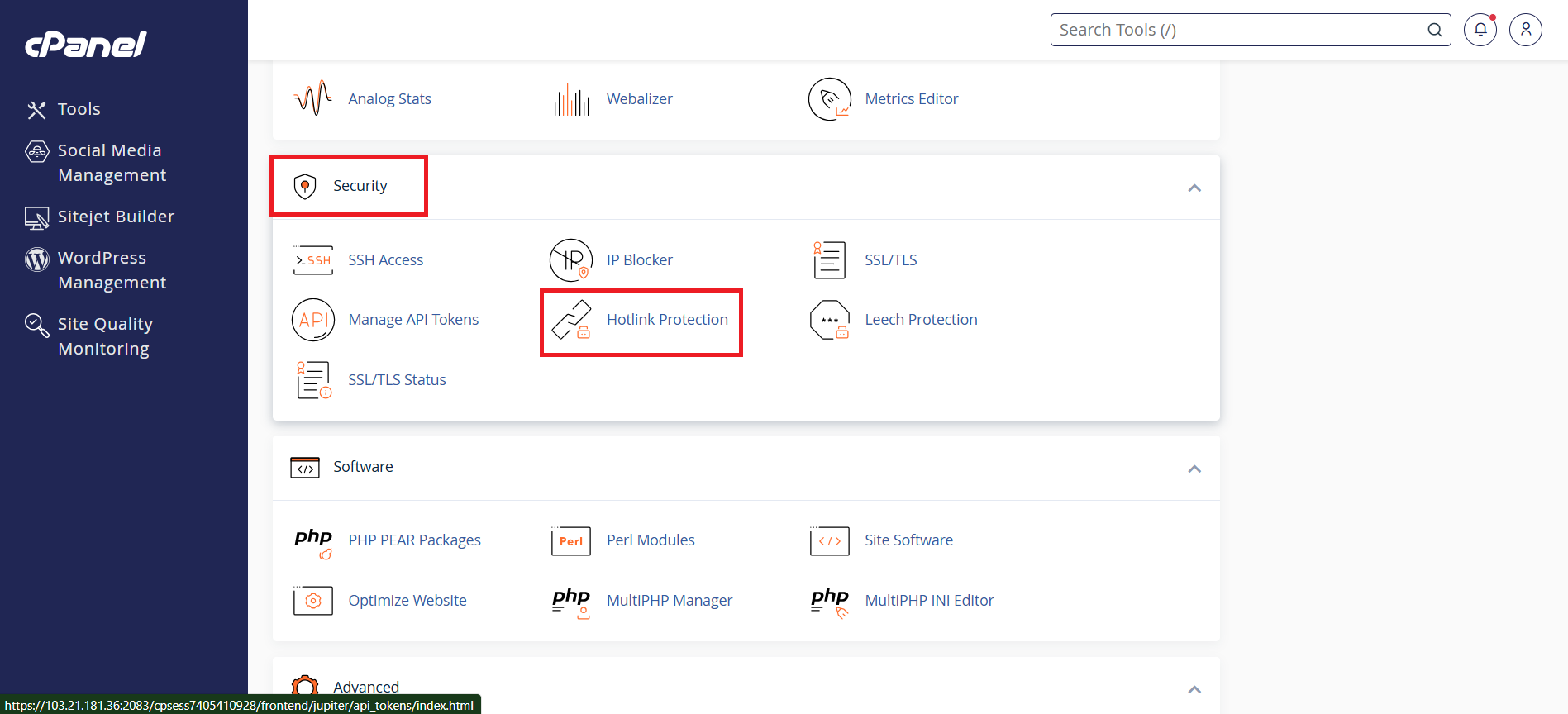Screen dimensions: 1568x714
Task: Open the Site Software link
Action: click(909, 540)
